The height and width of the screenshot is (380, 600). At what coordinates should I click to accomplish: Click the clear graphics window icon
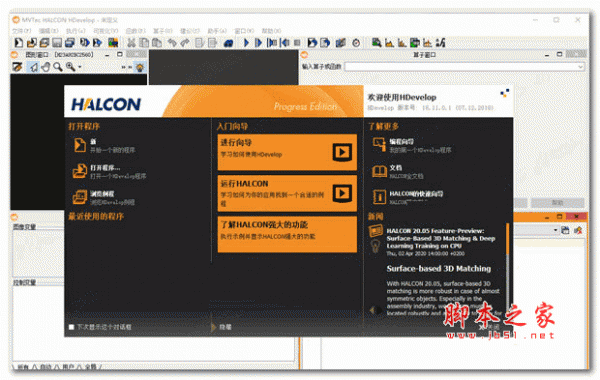pos(17,67)
